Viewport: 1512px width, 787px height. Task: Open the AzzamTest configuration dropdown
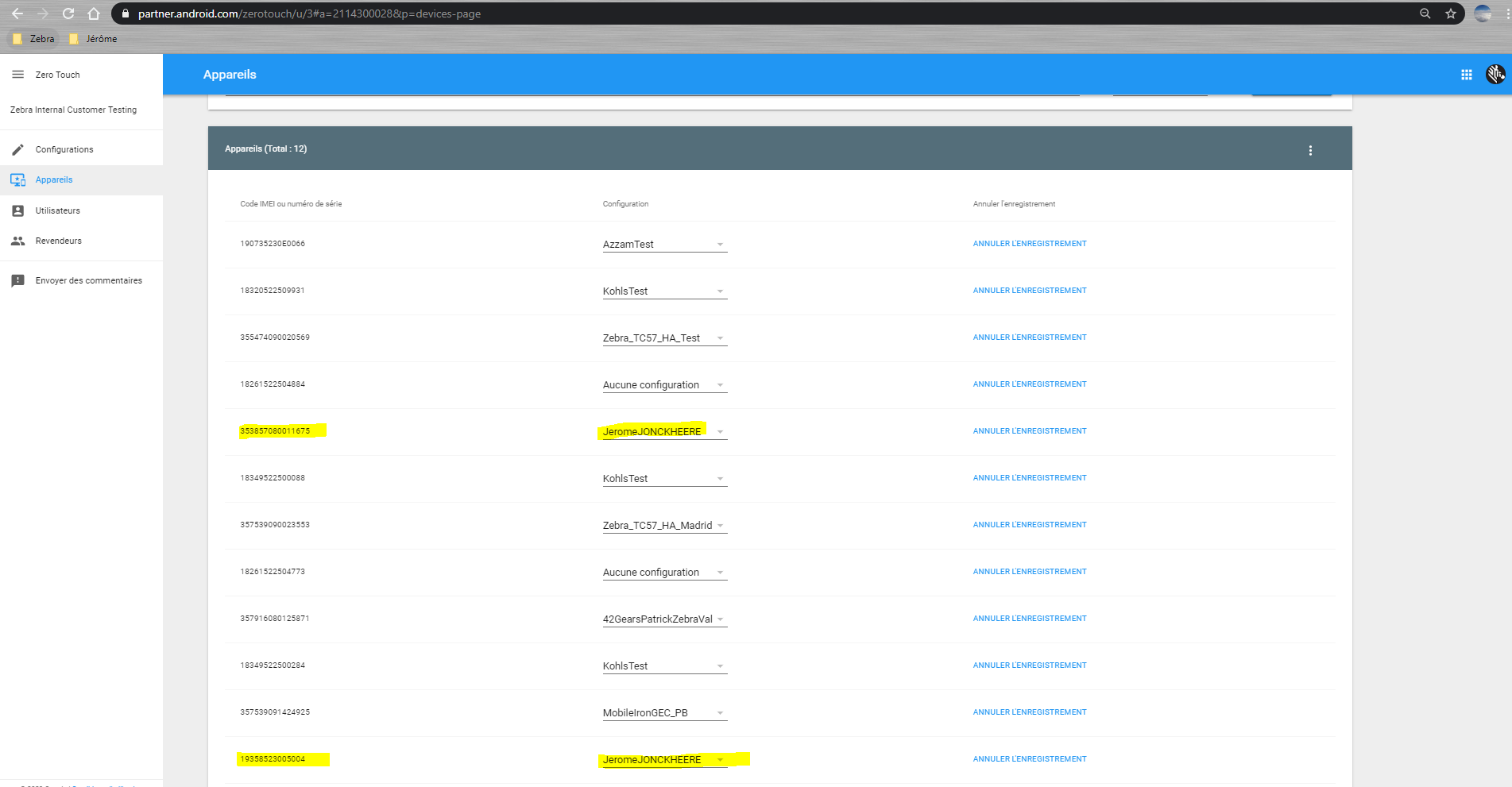coord(720,244)
